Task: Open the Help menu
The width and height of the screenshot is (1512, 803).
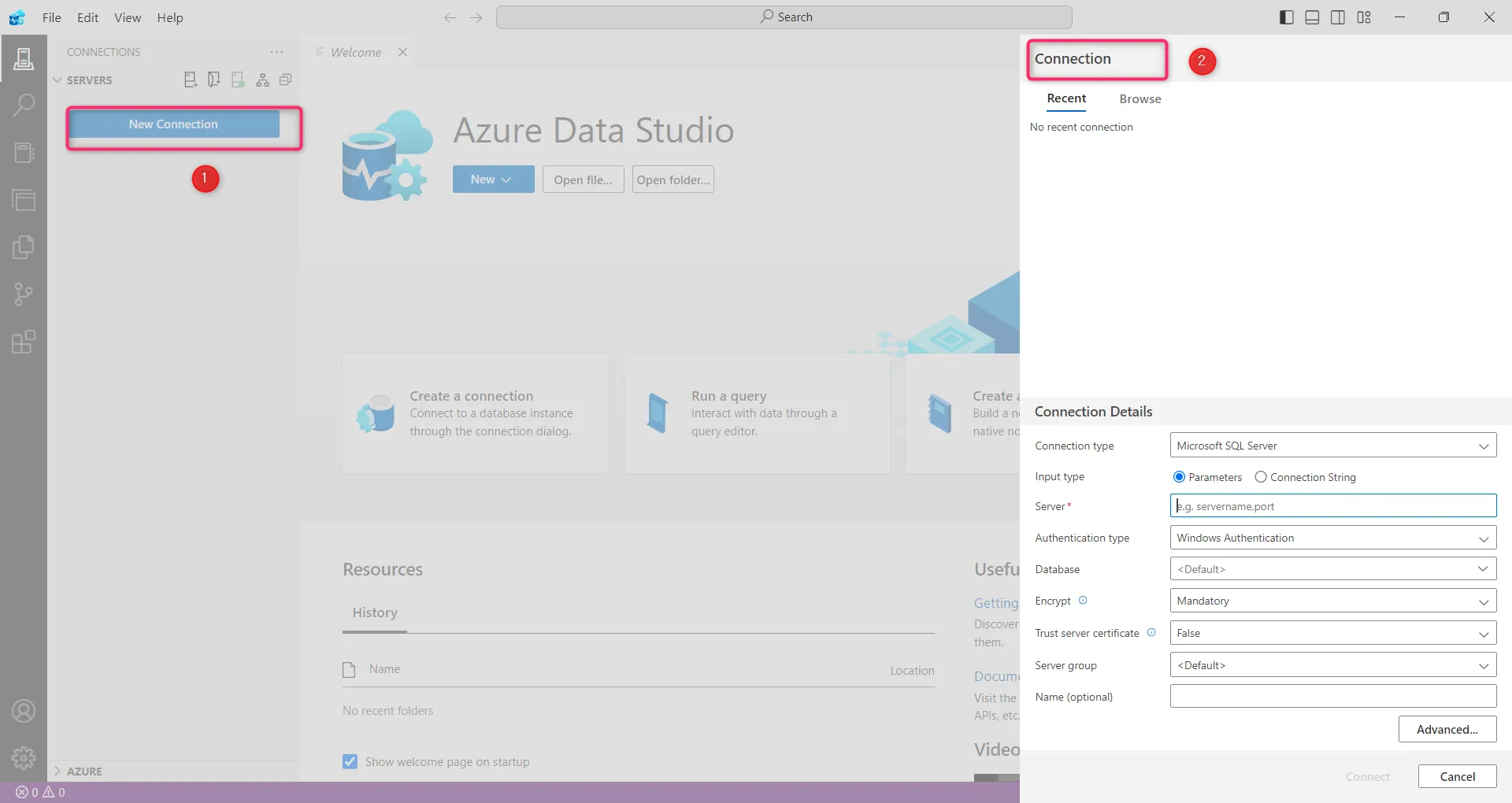Action: point(170,17)
